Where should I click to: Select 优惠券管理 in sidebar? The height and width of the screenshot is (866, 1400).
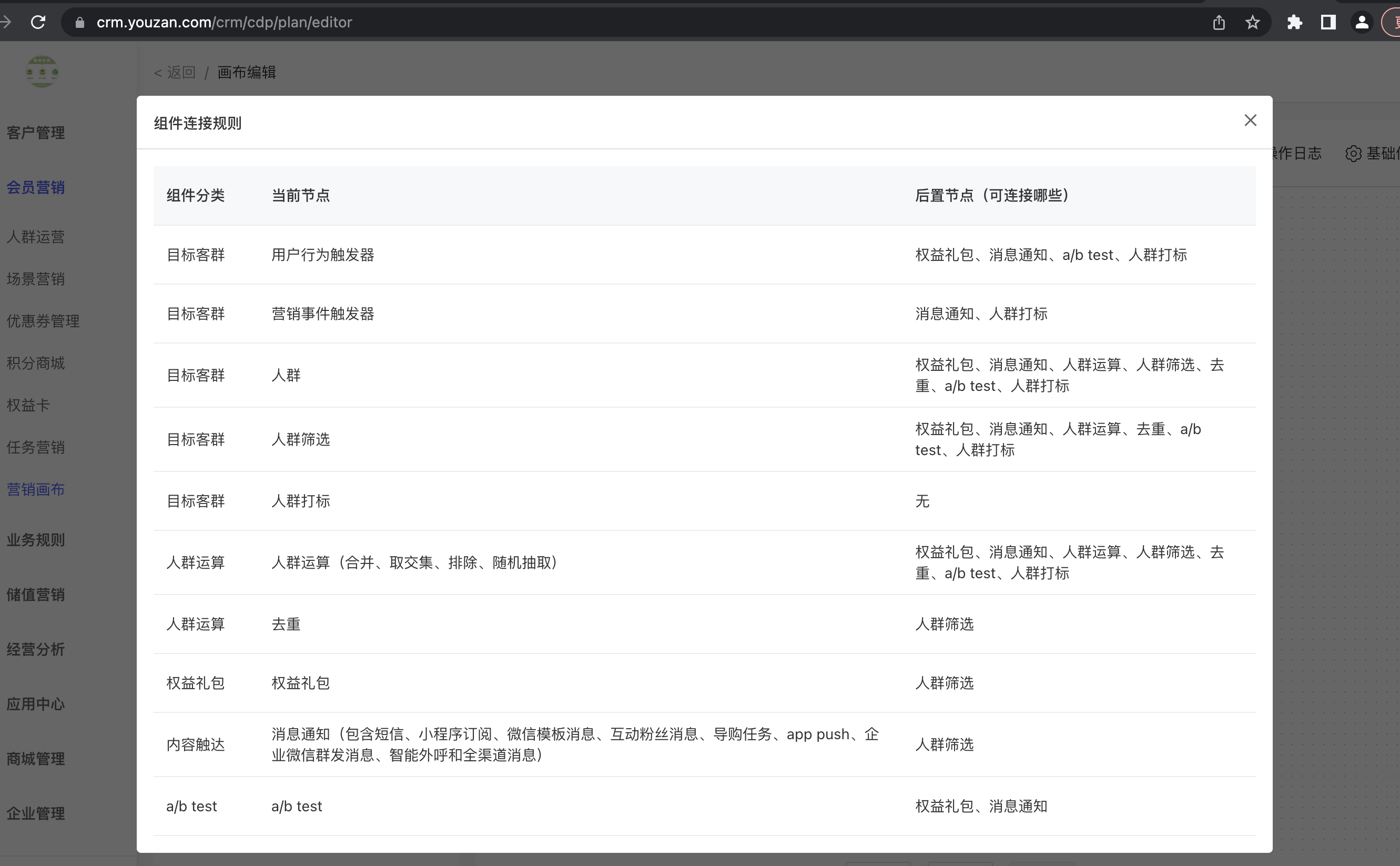[x=43, y=321]
